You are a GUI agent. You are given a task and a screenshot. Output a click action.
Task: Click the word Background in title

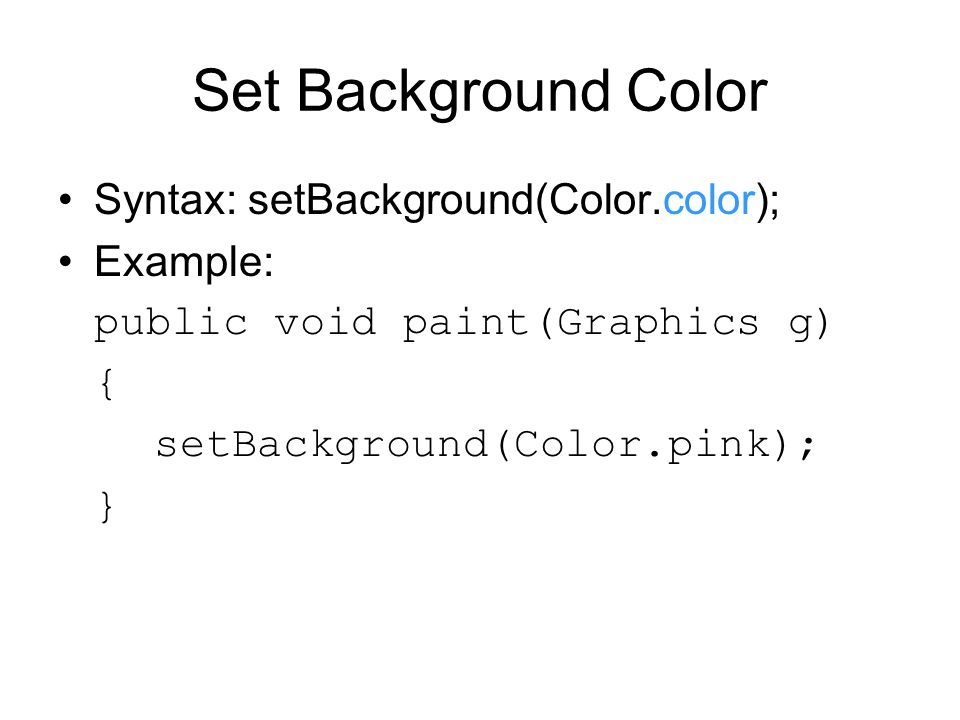click(x=454, y=93)
